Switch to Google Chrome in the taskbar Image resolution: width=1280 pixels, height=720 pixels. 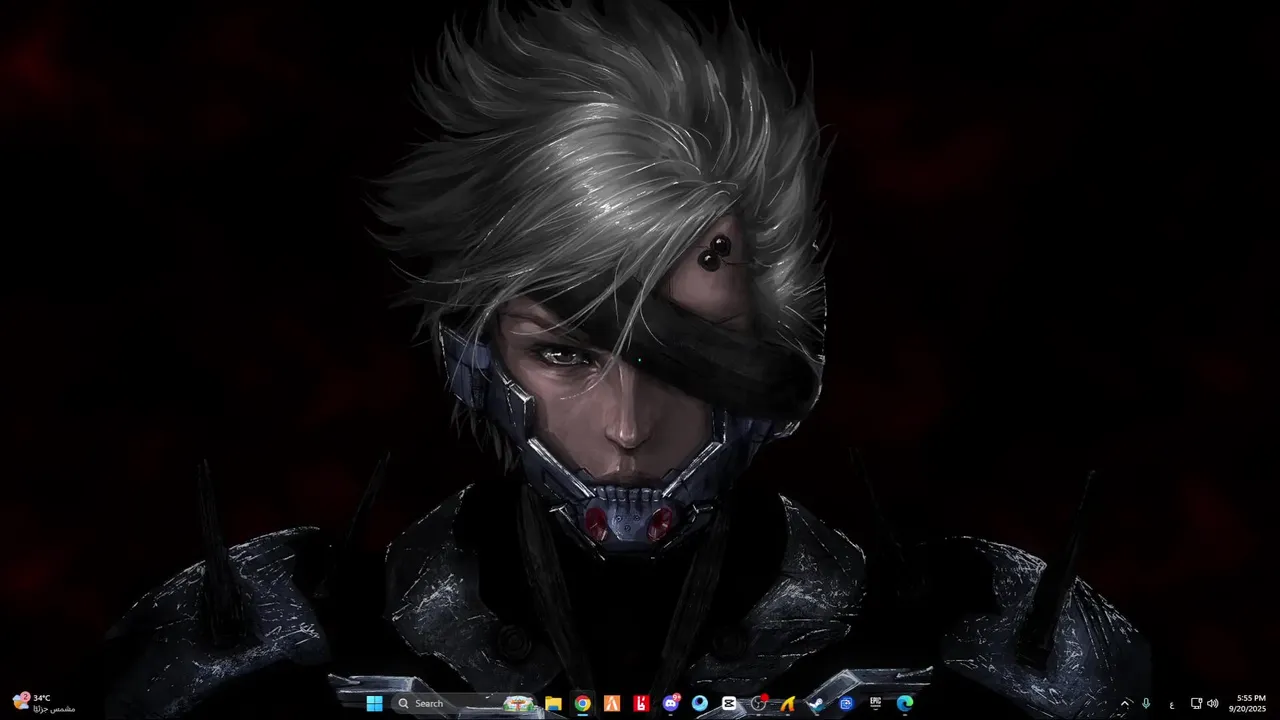pyautogui.click(x=582, y=703)
